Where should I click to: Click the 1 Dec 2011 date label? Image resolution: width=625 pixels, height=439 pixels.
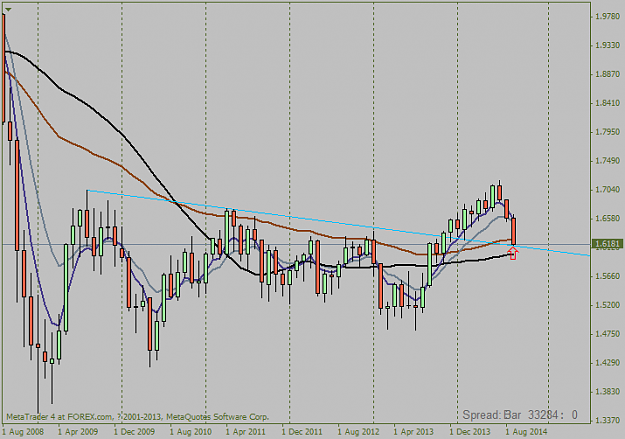click(302, 432)
